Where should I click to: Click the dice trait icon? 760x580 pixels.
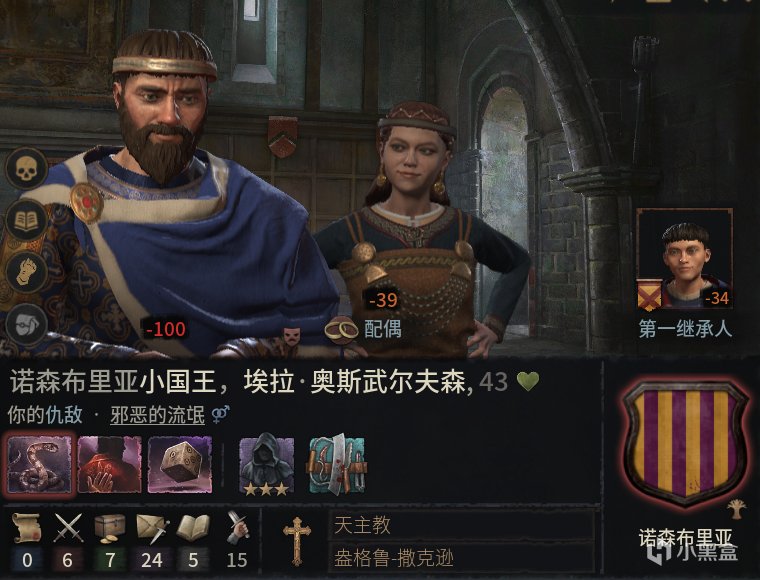click(x=179, y=464)
